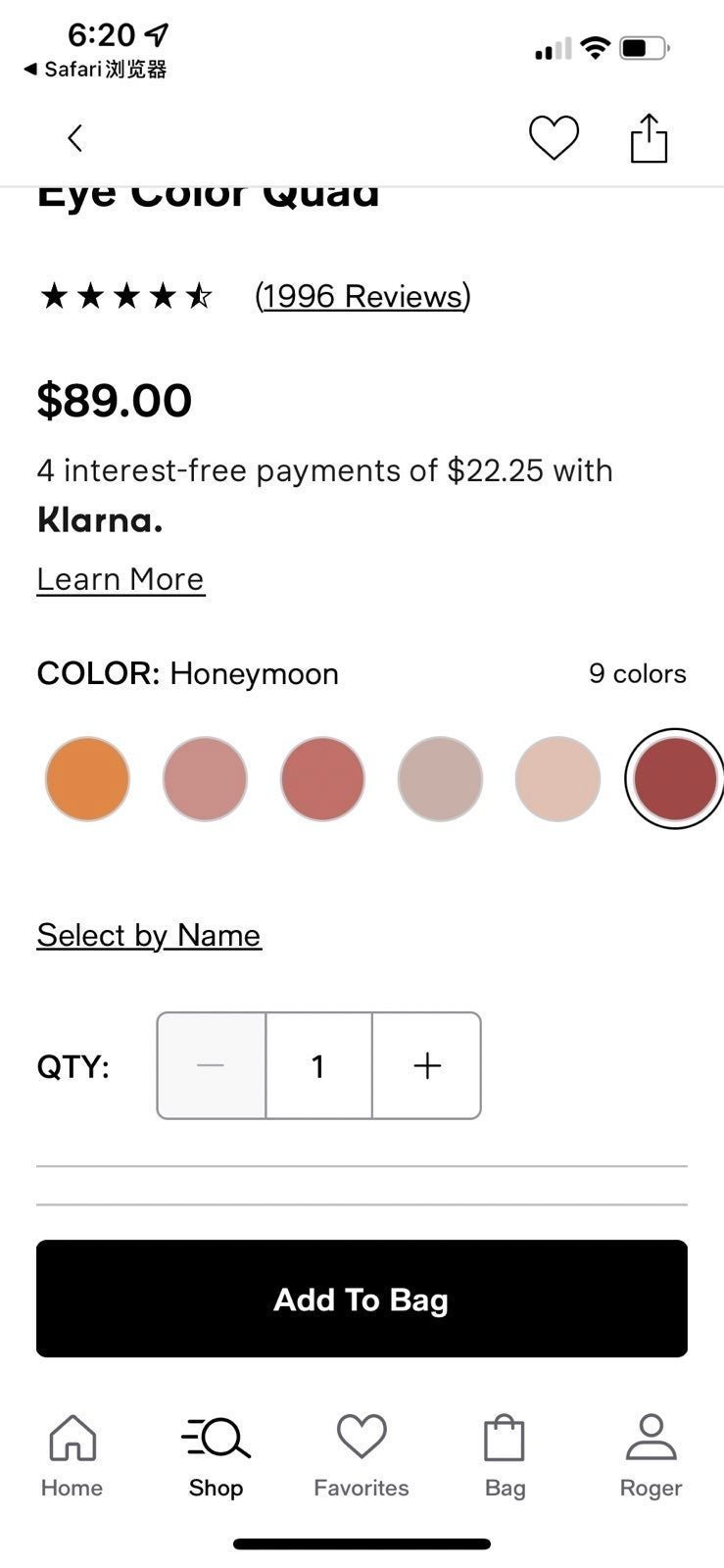Open the Bag icon in bottom bar
This screenshot has height=1568, width=724.
[505, 1456]
